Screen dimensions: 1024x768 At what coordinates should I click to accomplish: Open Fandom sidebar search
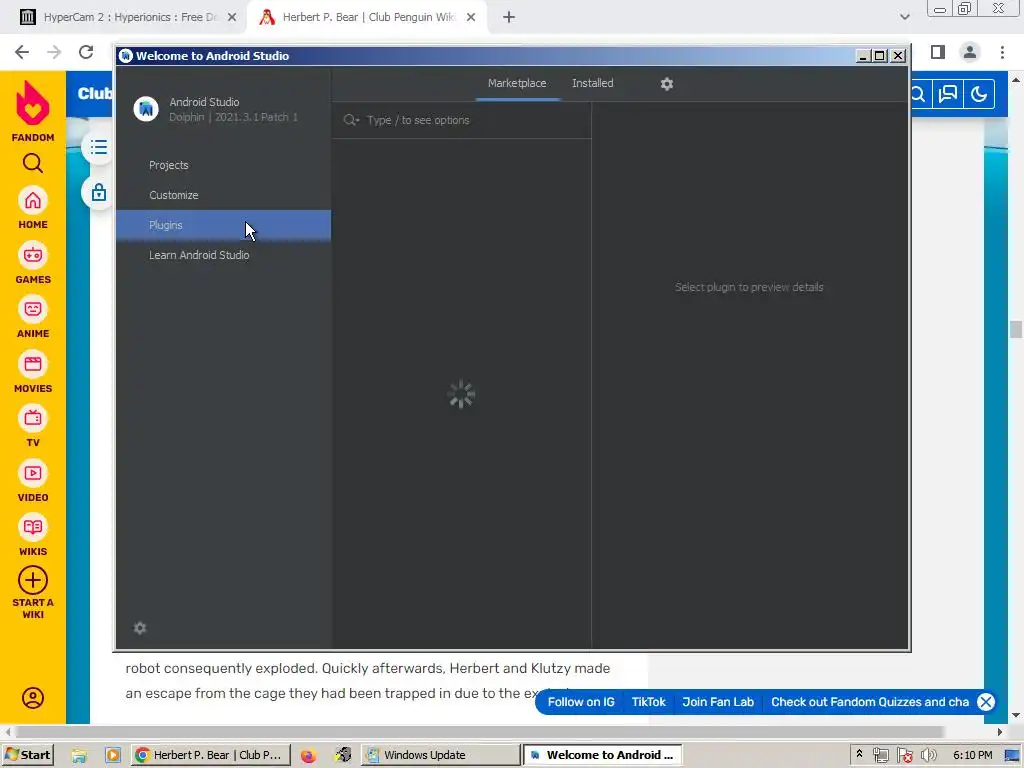33,163
